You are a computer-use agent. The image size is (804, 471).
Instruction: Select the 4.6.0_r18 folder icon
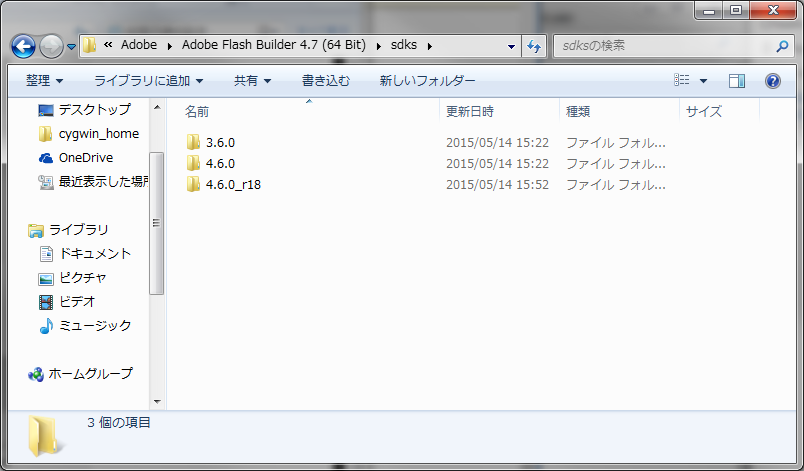coord(193,184)
